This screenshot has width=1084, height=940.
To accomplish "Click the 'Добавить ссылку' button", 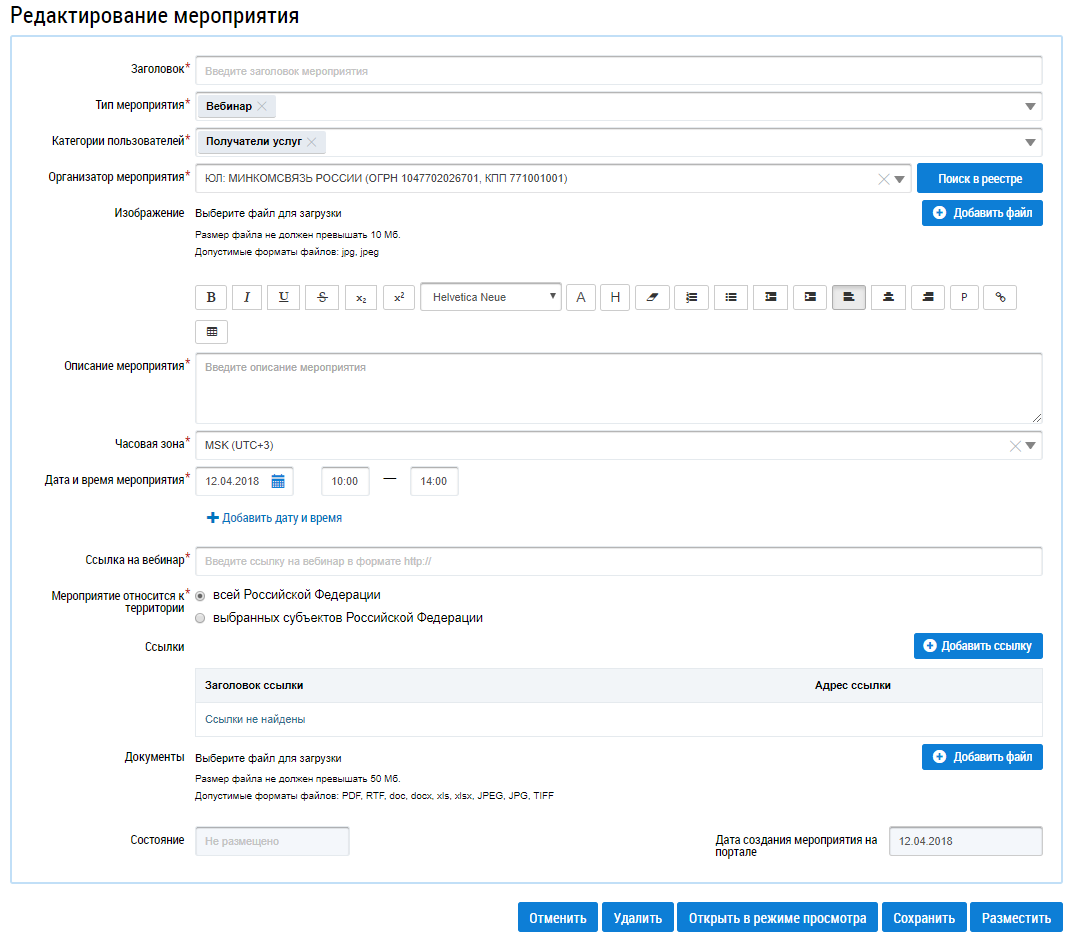I will point(978,646).
